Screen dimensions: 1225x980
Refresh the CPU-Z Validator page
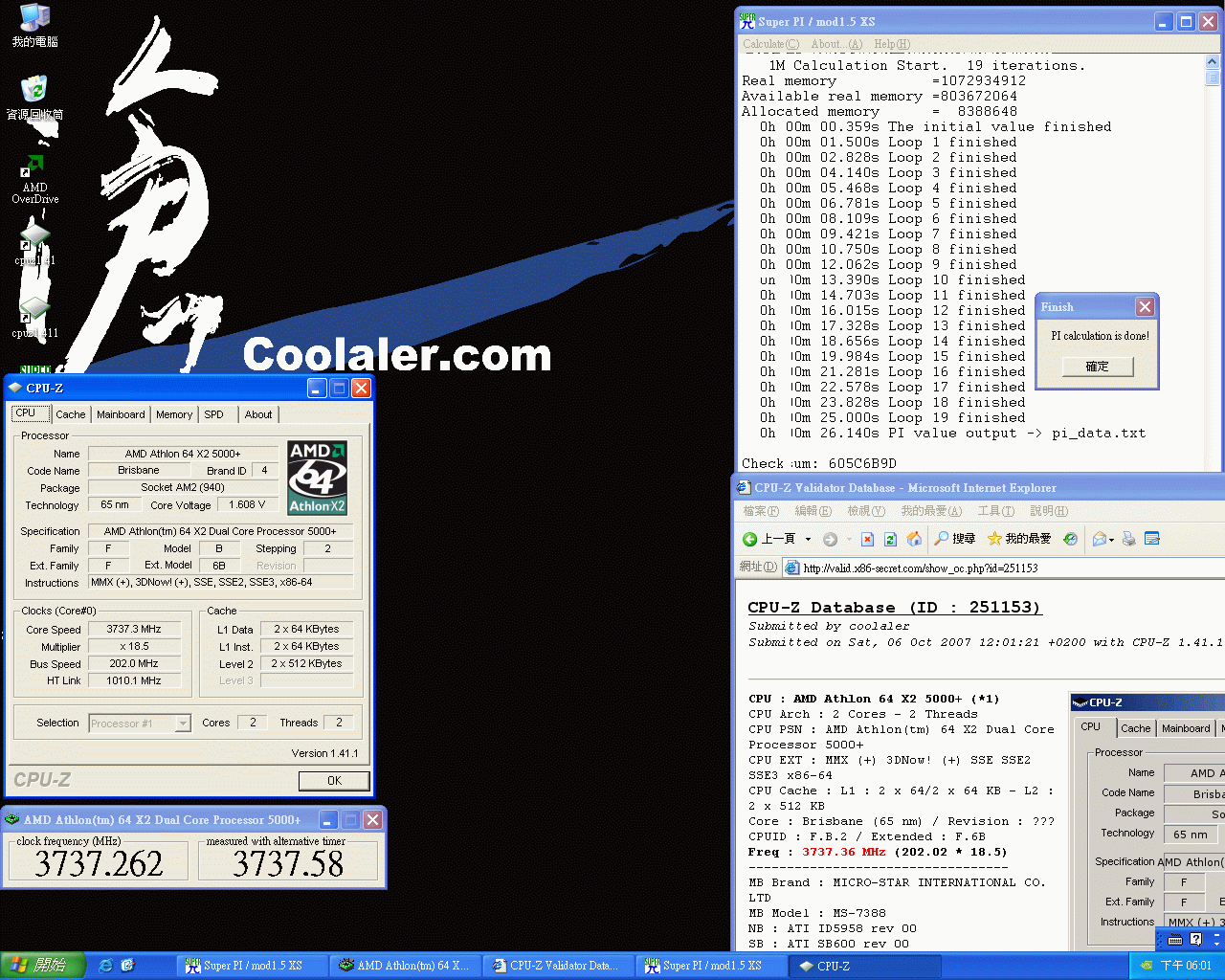(x=890, y=539)
